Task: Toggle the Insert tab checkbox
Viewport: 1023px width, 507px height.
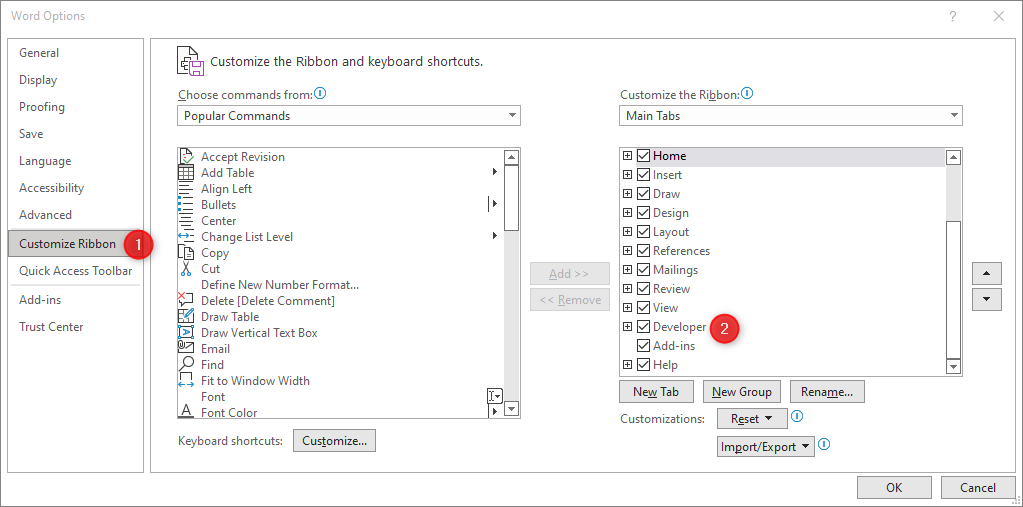Action: (643, 175)
